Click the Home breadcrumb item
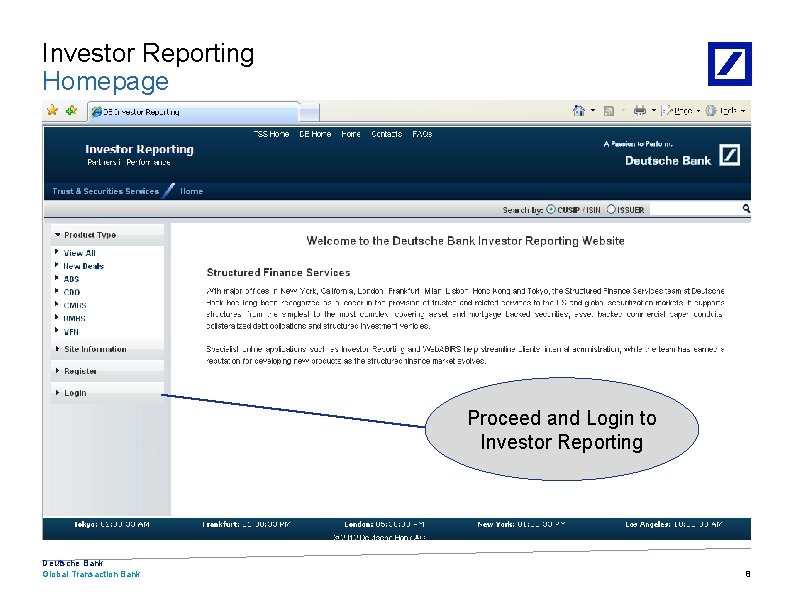The width and height of the screenshot is (794, 597). tap(191, 191)
